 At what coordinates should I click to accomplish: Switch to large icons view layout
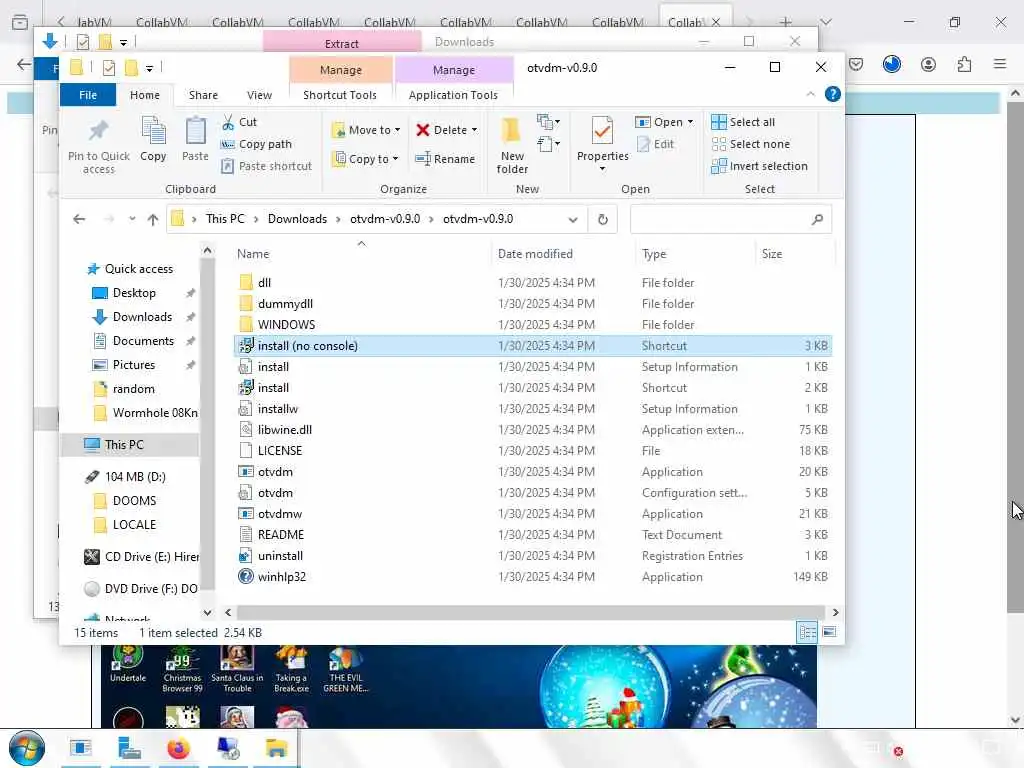[x=829, y=632]
